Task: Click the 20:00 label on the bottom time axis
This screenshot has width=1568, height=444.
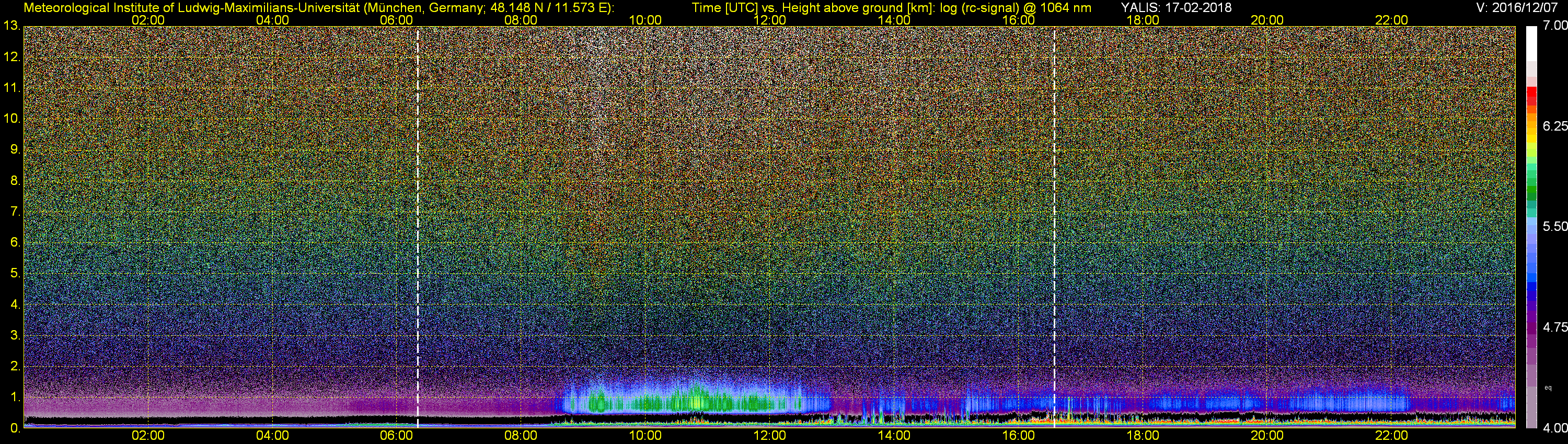Action: click(1267, 436)
